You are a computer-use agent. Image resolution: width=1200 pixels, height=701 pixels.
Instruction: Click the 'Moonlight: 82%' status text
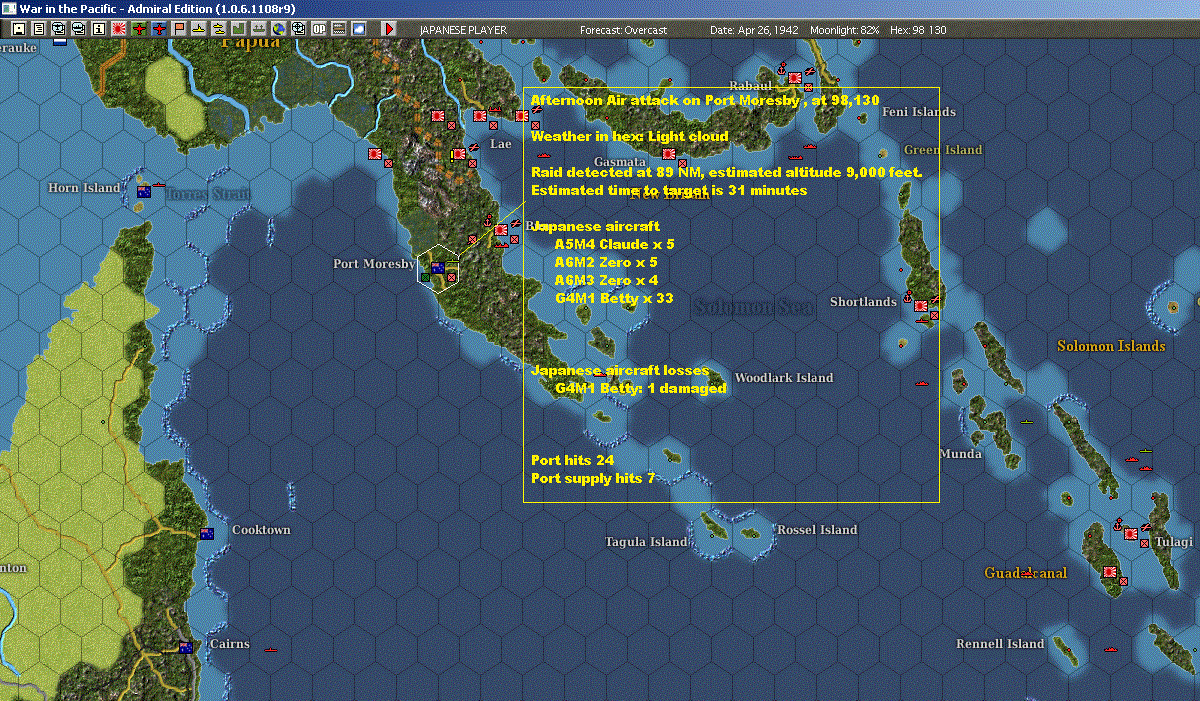click(x=843, y=30)
